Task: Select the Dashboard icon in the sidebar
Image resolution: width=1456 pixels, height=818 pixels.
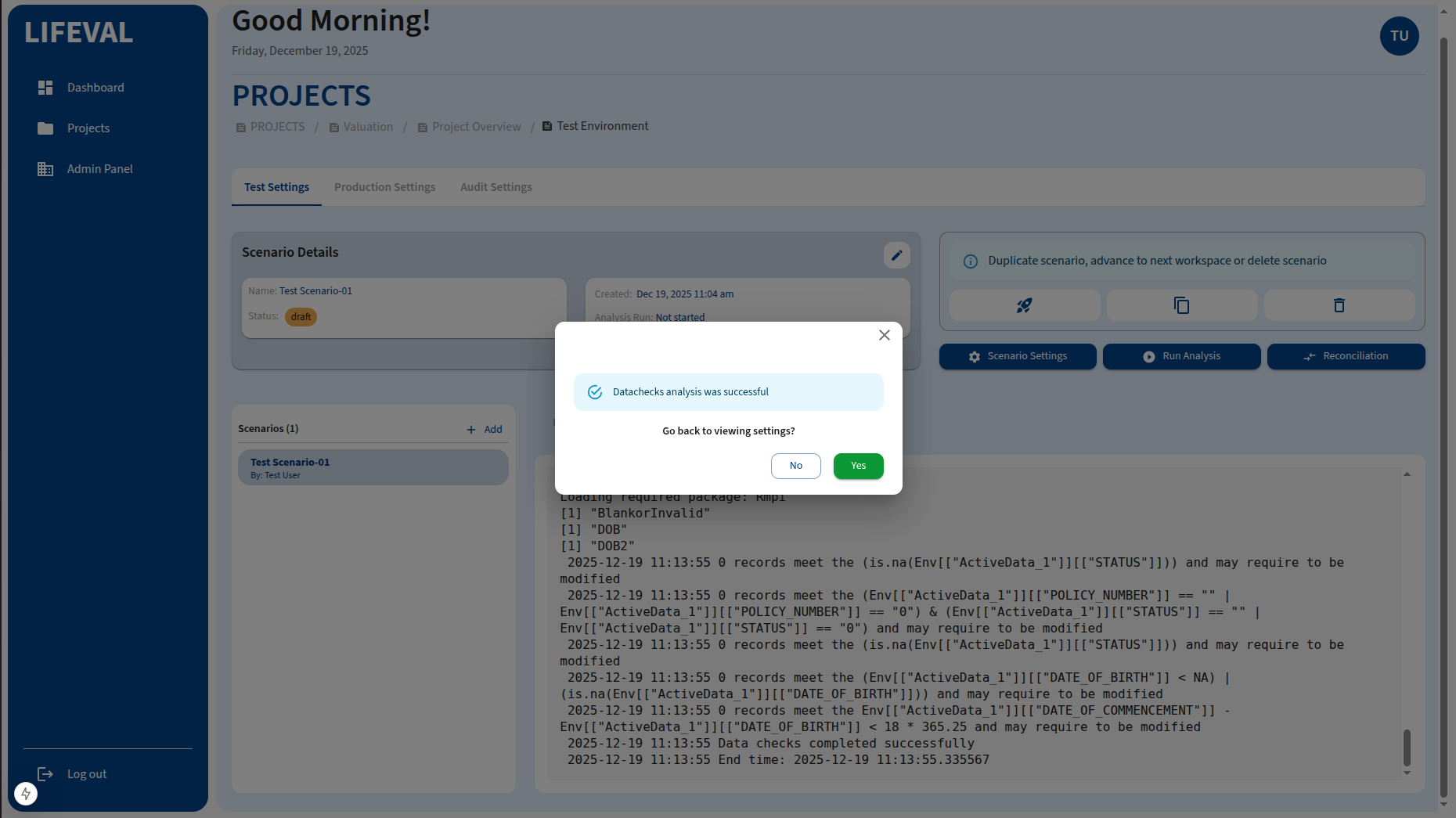Action: [x=45, y=87]
